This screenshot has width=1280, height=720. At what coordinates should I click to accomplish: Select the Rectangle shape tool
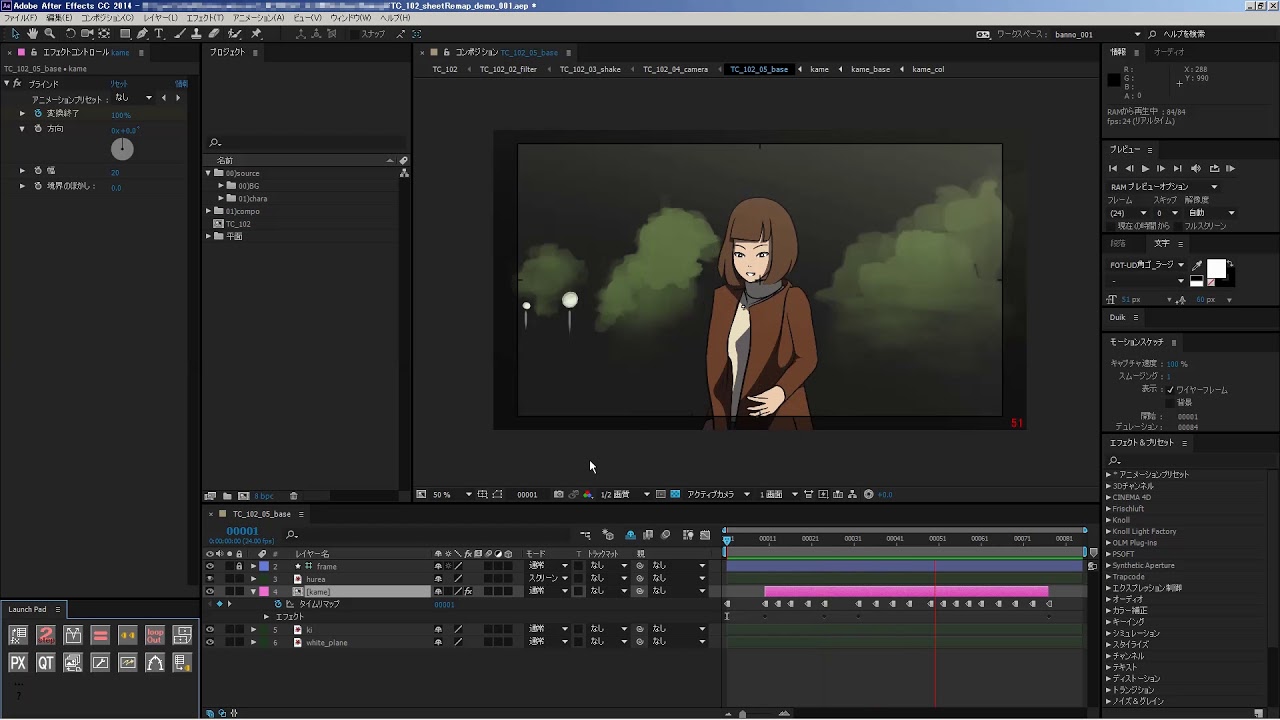[x=125, y=33]
